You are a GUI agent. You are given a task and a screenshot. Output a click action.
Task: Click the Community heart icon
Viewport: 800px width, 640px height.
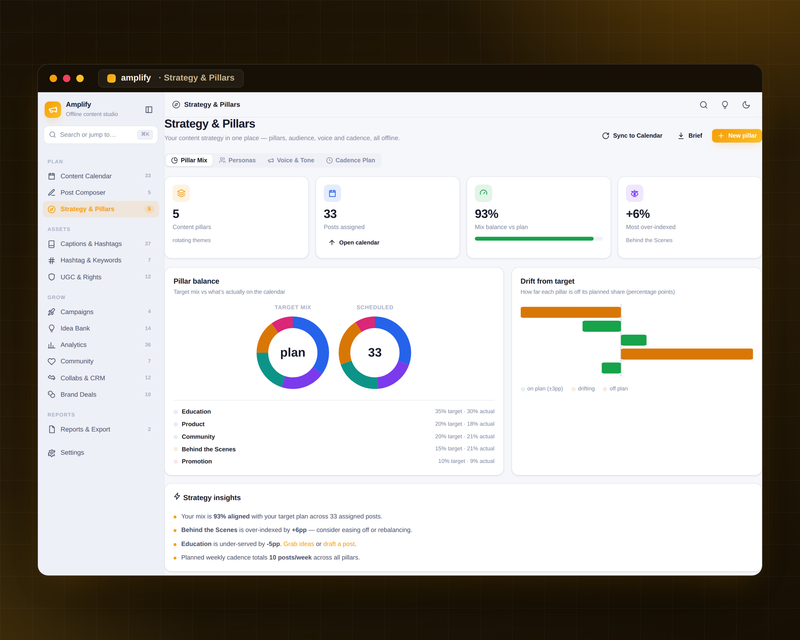pyautogui.click(x=52, y=361)
